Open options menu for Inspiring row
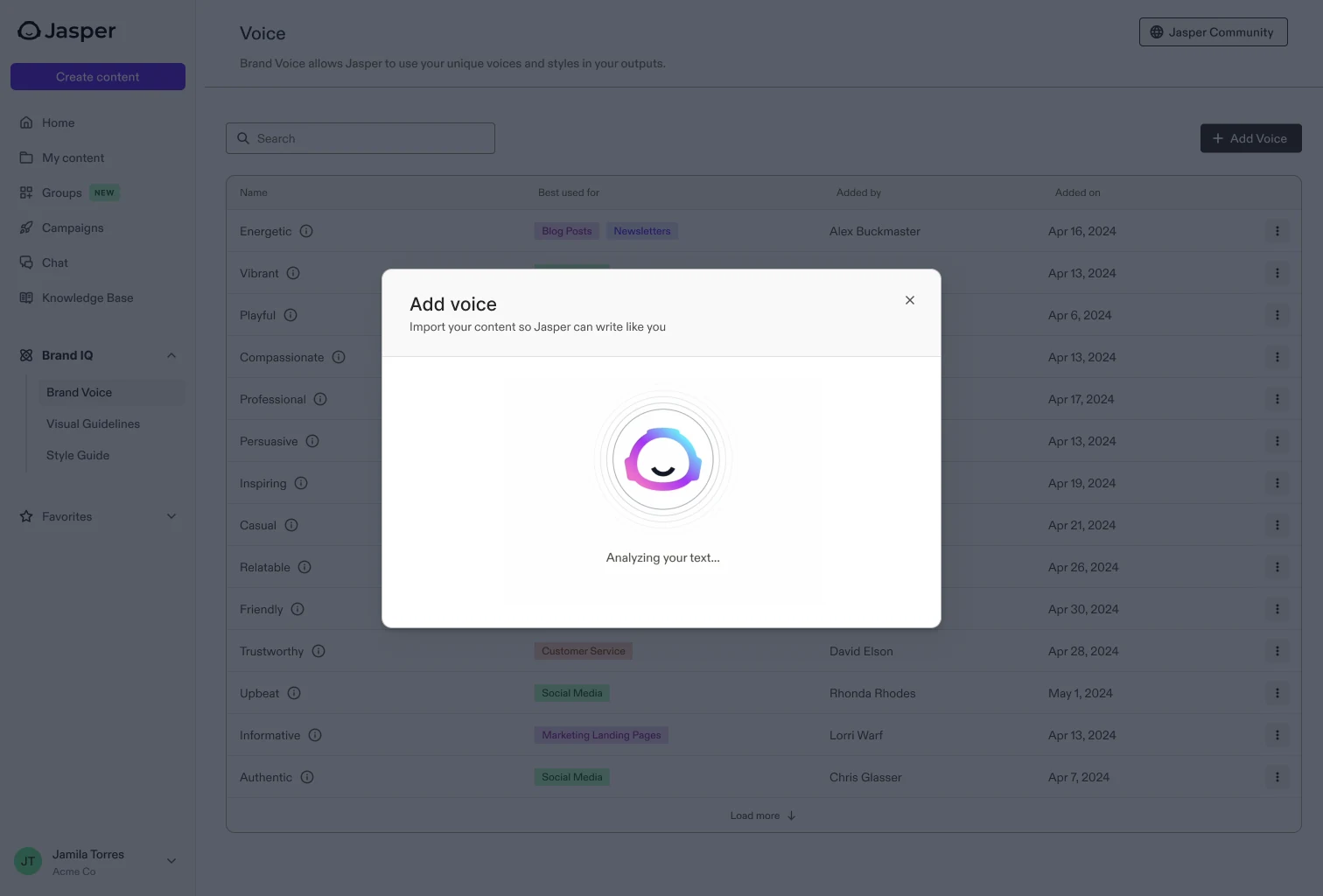 coord(1277,483)
